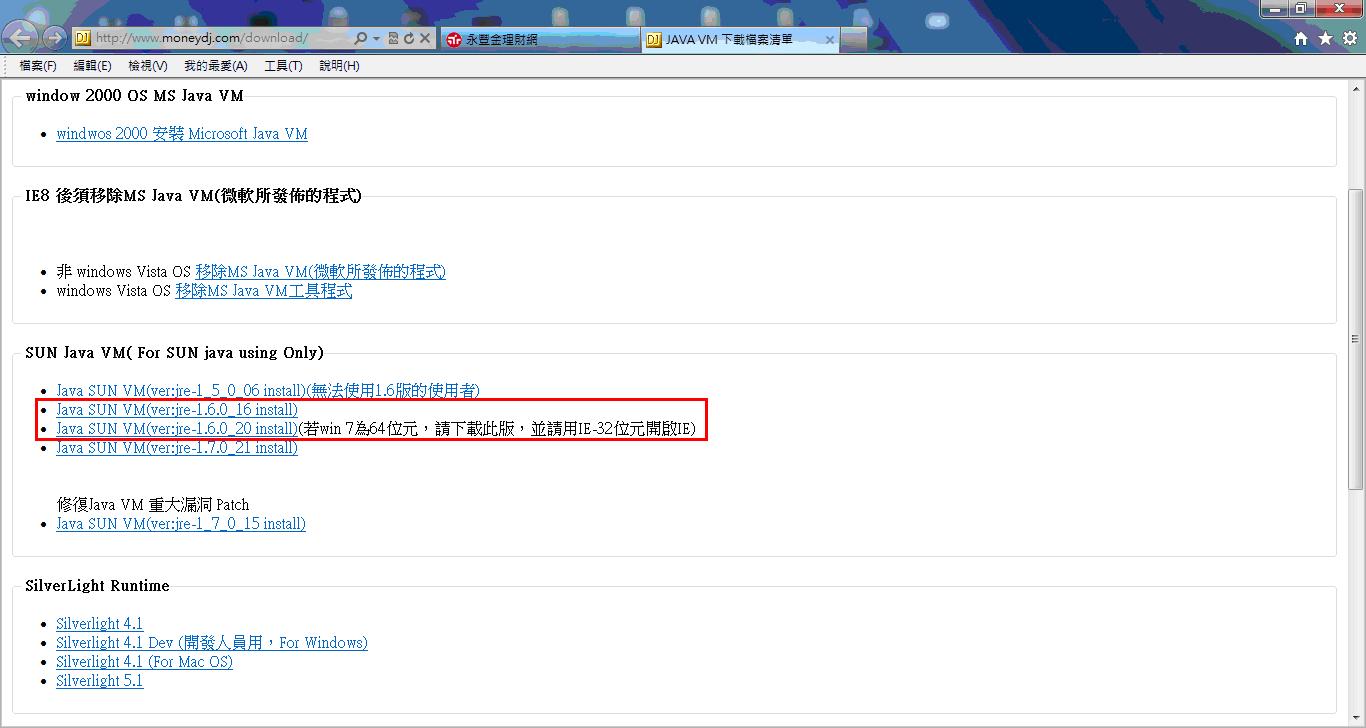The width and height of the screenshot is (1366, 728).
Task: Close the browser window
Action: point(1338,8)
